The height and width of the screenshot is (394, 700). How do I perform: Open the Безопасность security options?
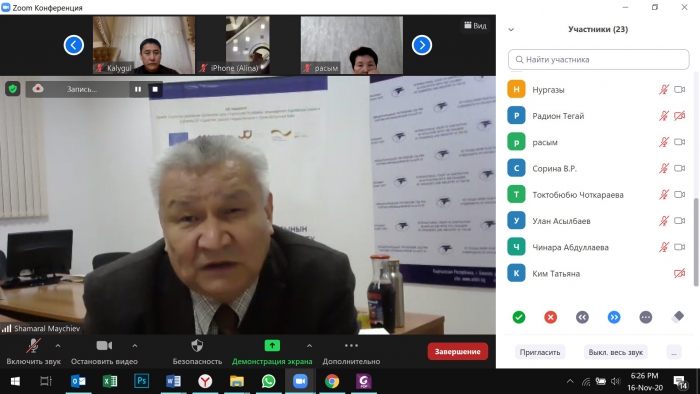pos(197,352)
